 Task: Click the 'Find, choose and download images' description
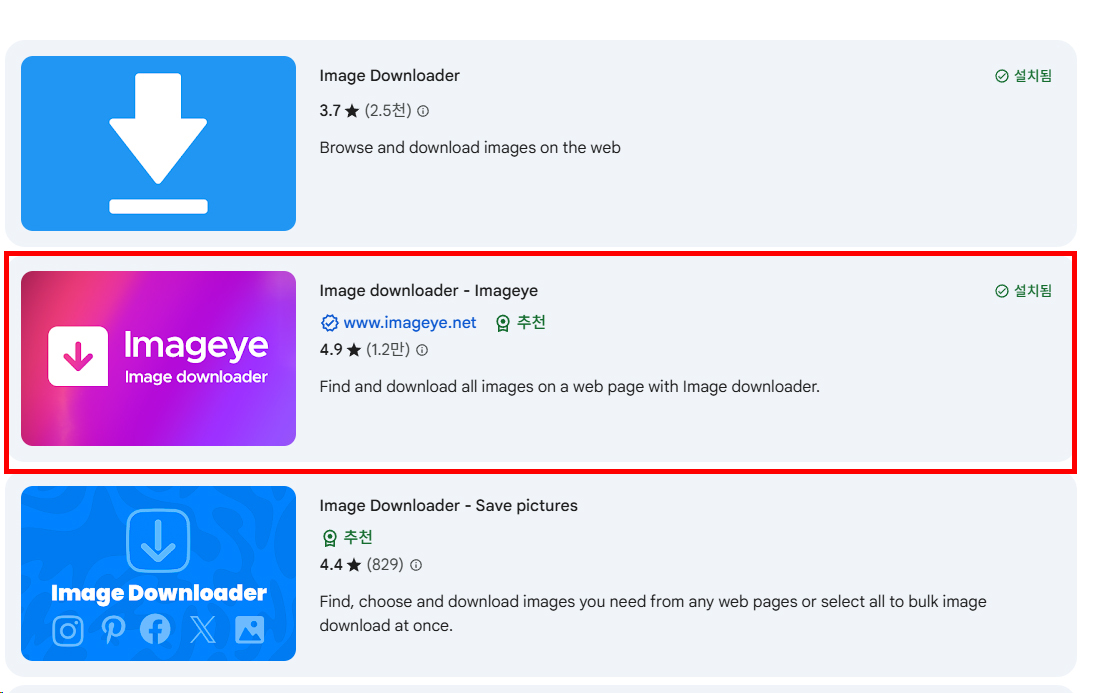click(x=653, y=614)
